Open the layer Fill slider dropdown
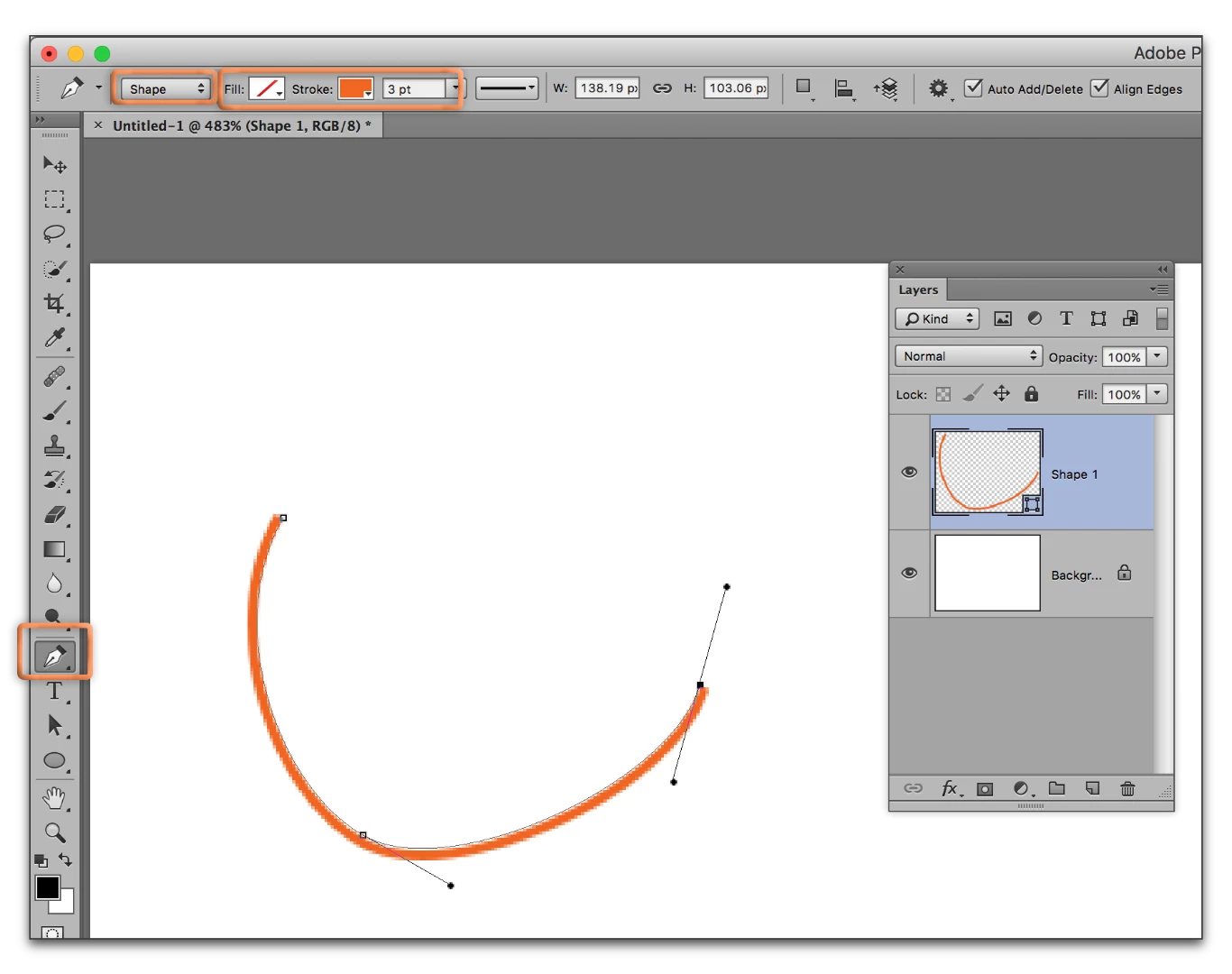Image resolution: width=1232 pixels, height=974 pixels. (x=1157, y=394)
